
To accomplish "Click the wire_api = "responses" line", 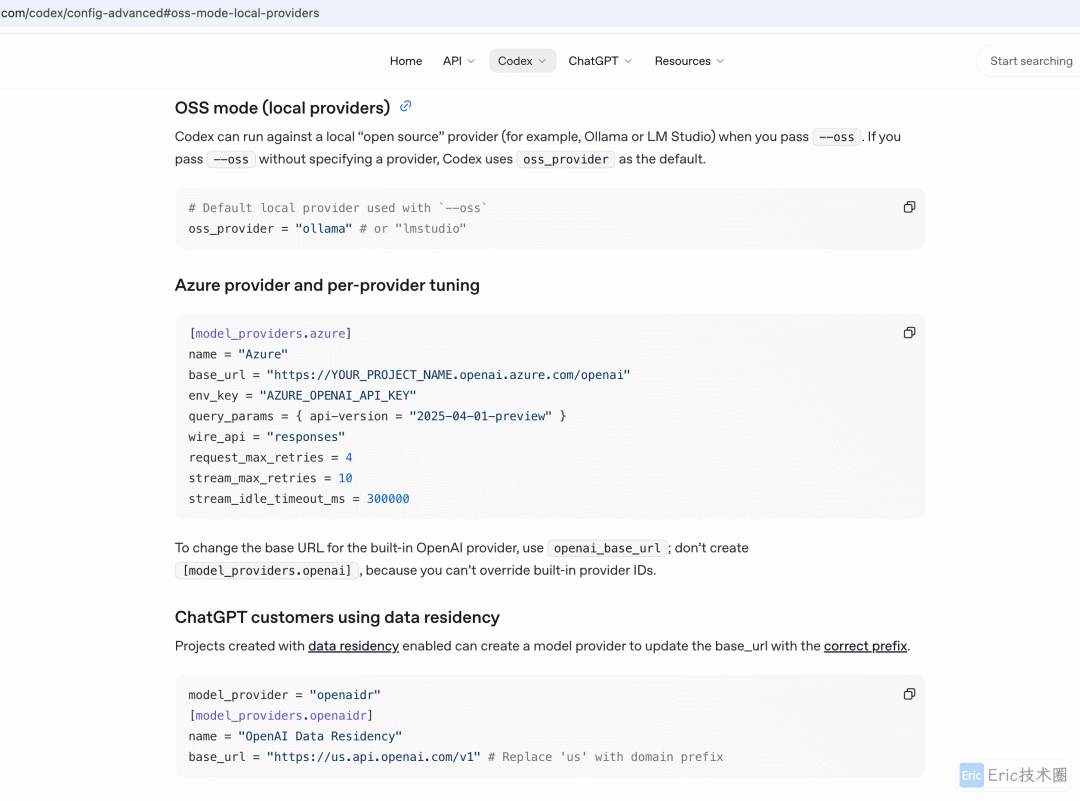I will [267, 437].
